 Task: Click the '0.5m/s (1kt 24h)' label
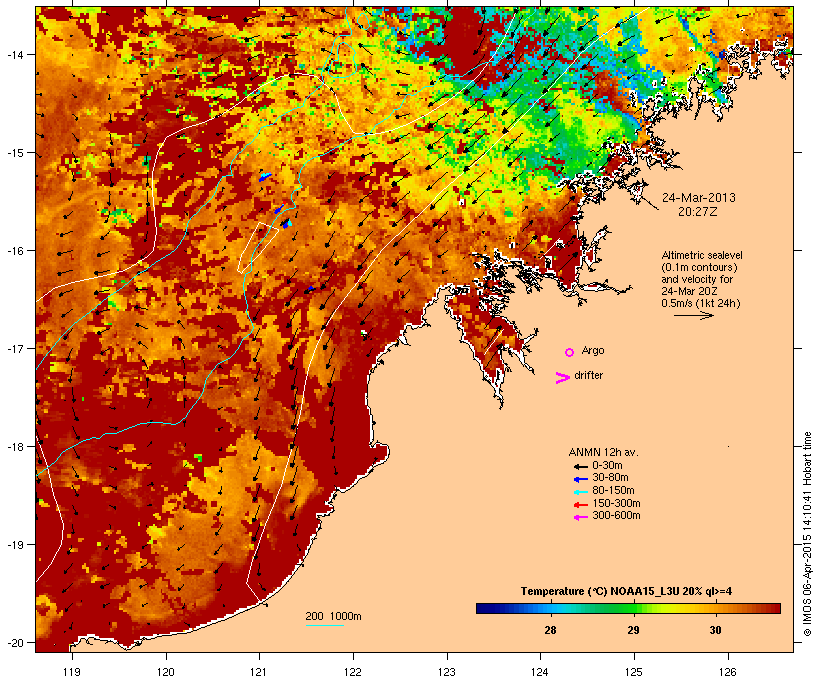(x=701, y=303)
